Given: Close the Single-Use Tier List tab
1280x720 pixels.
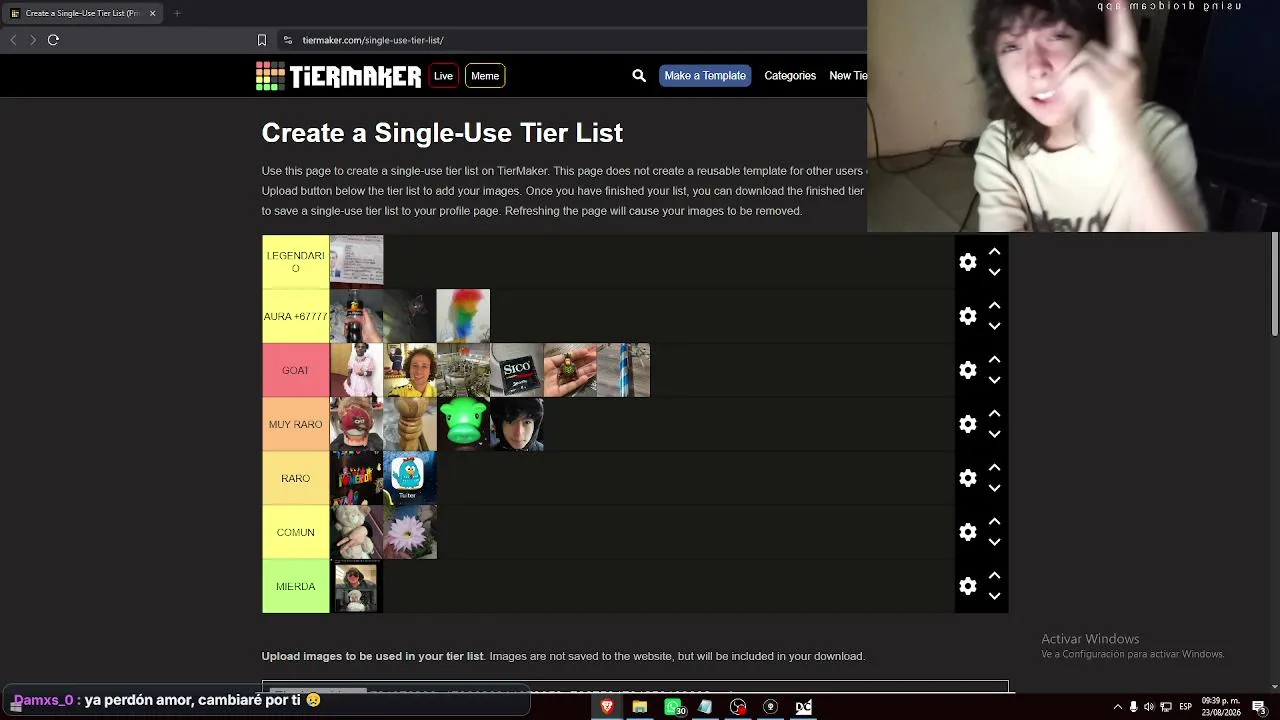Looking at the screenshot, I should click(x=152, y=13).
